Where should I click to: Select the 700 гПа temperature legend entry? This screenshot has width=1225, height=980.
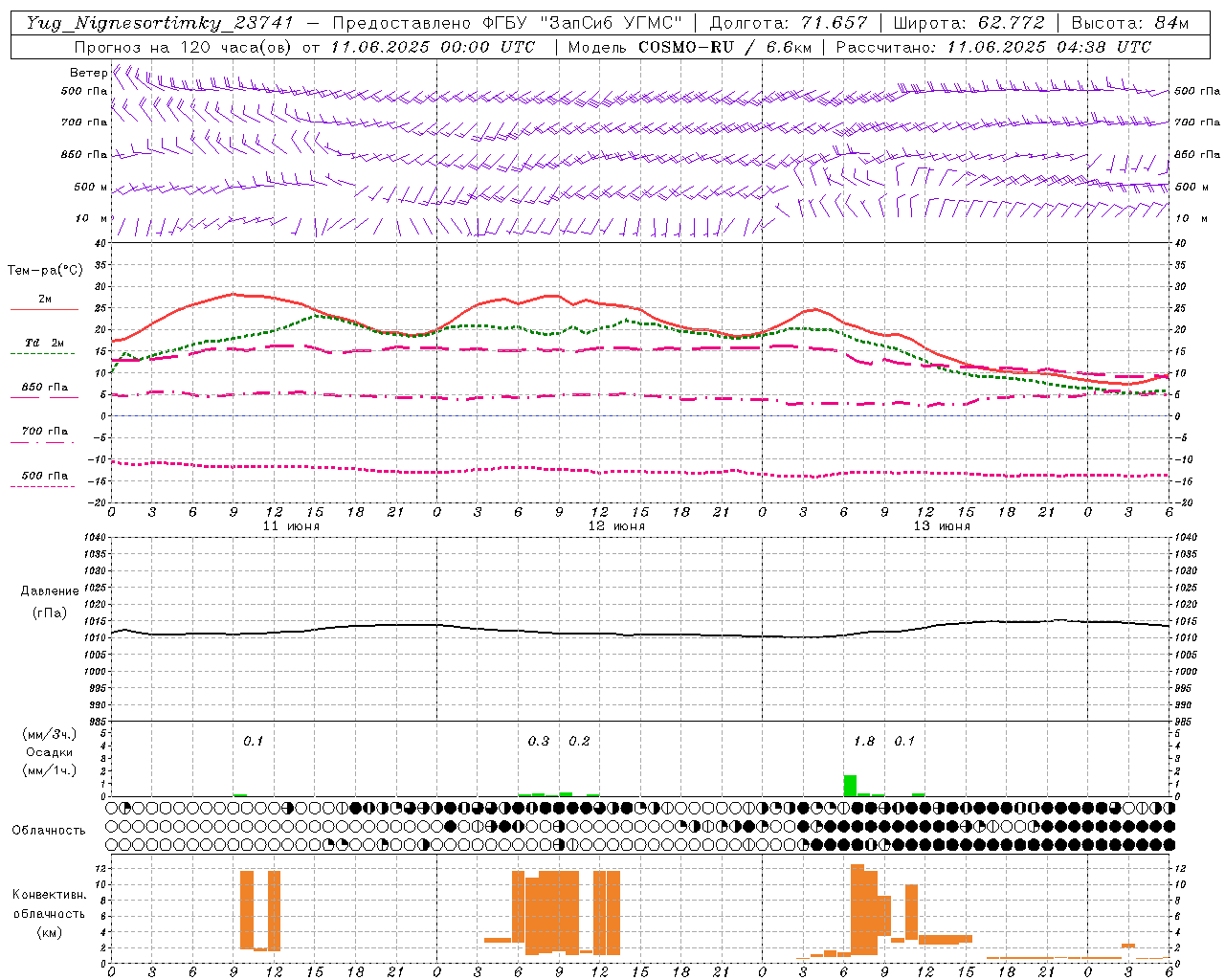(x=44, y=432)
